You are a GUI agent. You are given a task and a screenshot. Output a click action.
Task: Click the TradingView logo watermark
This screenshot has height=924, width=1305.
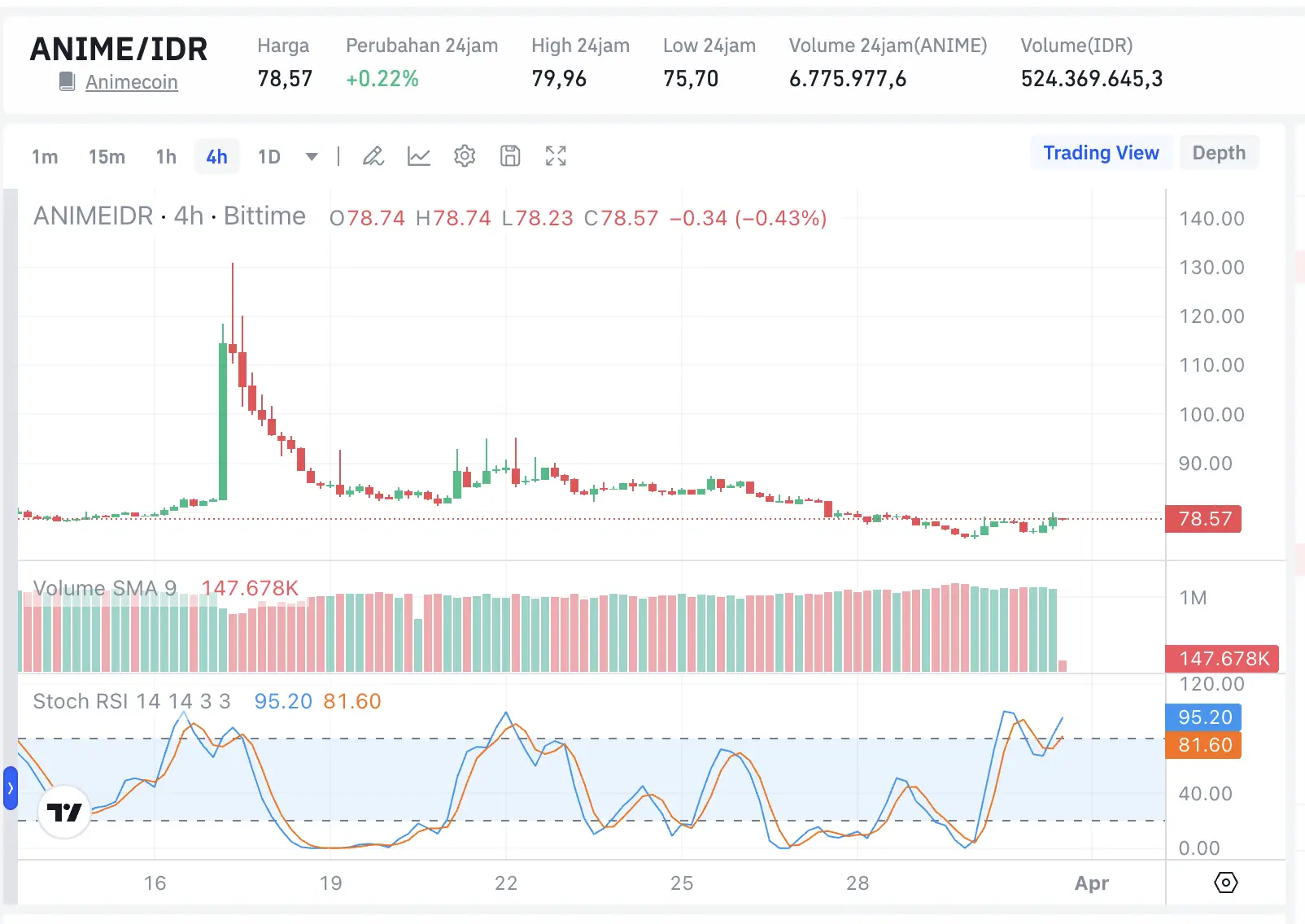pos(64,811)
